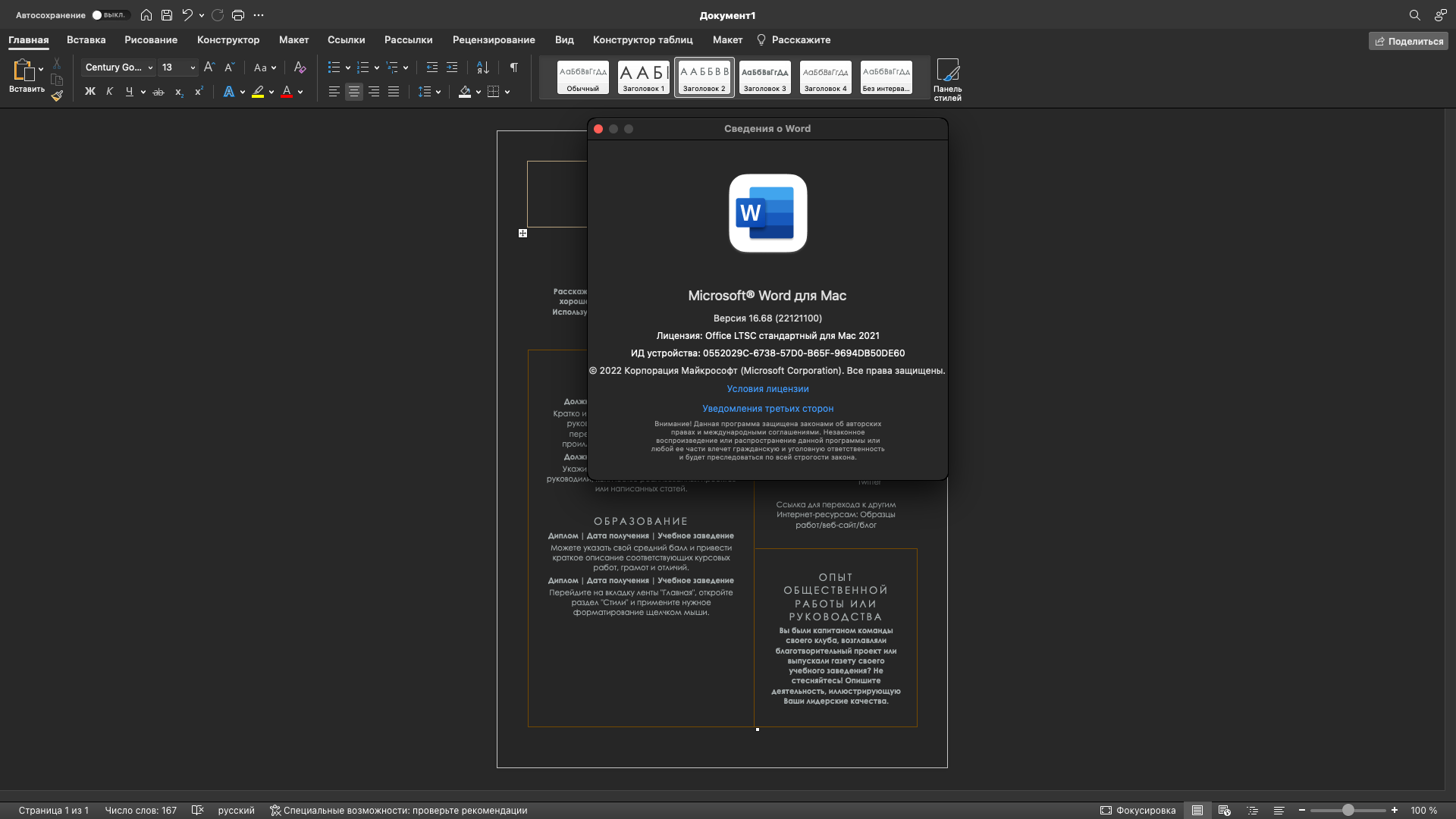Viewport: 1456px width, 819px height.
Task: Undo the last action
Action: pyautogui.click(x=187, y=15)
